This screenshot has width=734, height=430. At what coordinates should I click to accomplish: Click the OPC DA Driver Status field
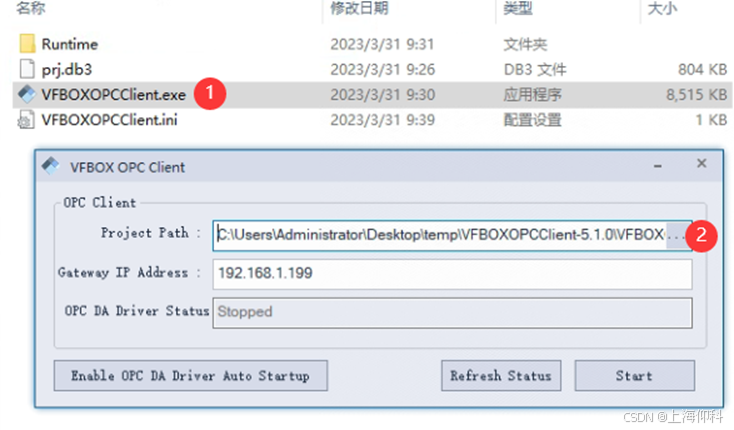coord(452,312)
